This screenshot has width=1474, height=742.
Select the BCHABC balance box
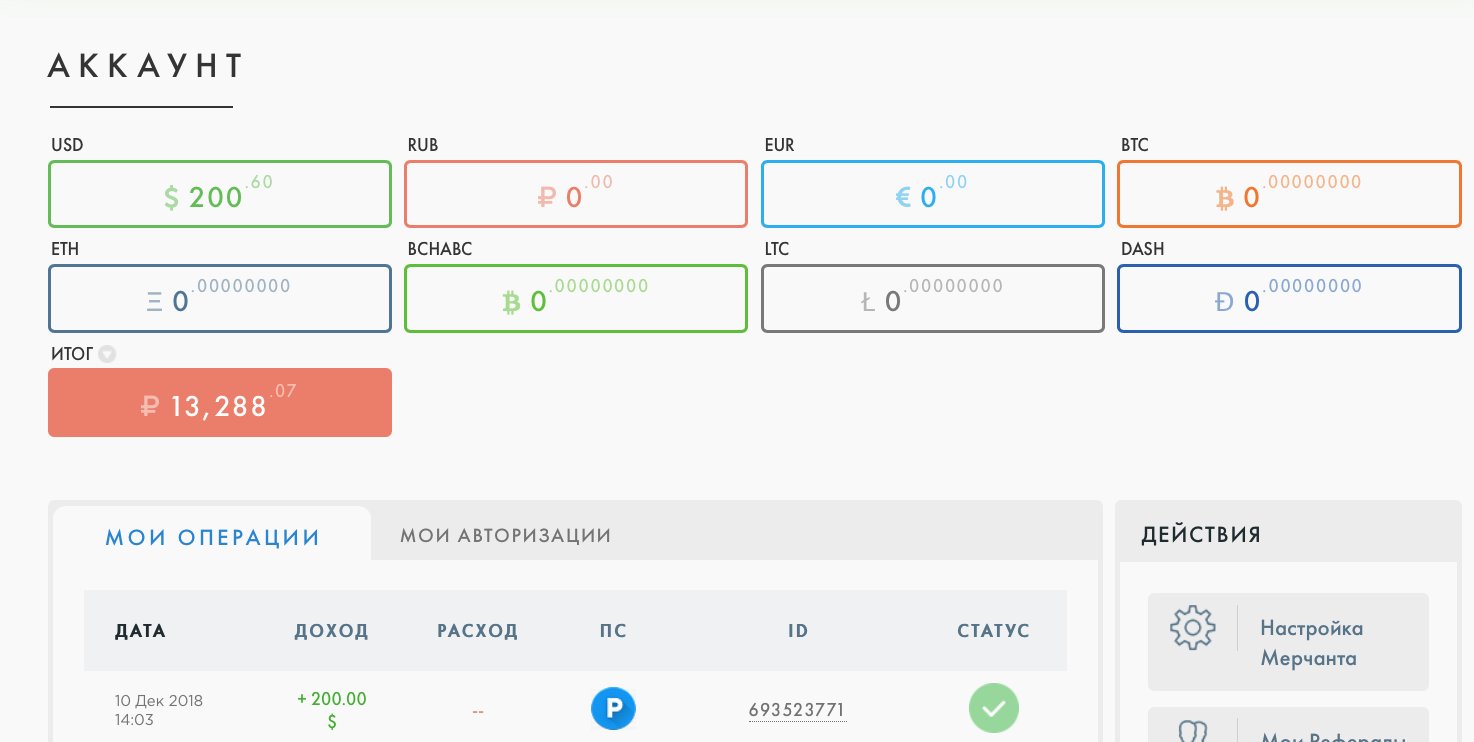(x=576, y=298)
